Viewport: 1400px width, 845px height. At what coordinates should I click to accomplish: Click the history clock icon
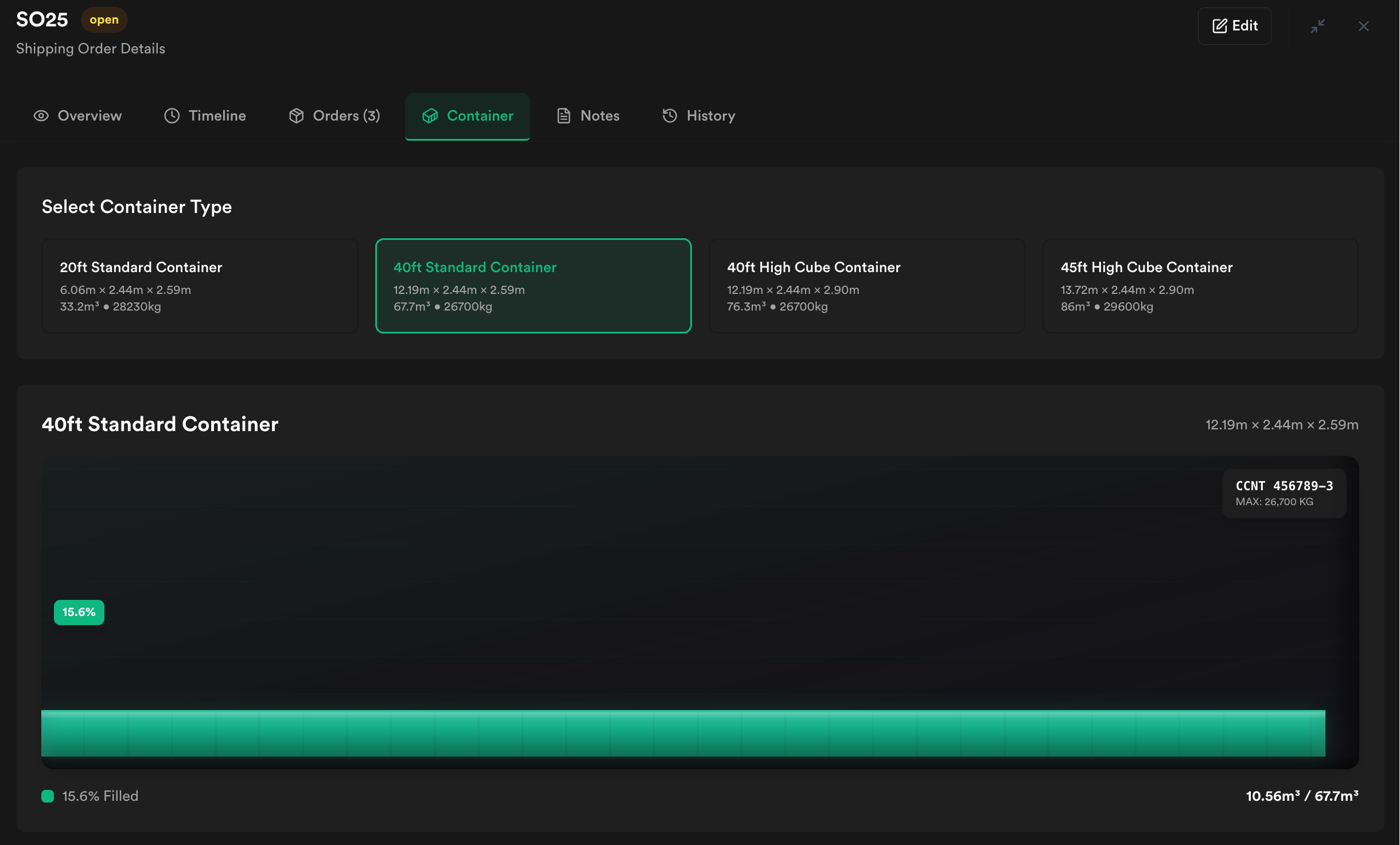click(670, 116)
